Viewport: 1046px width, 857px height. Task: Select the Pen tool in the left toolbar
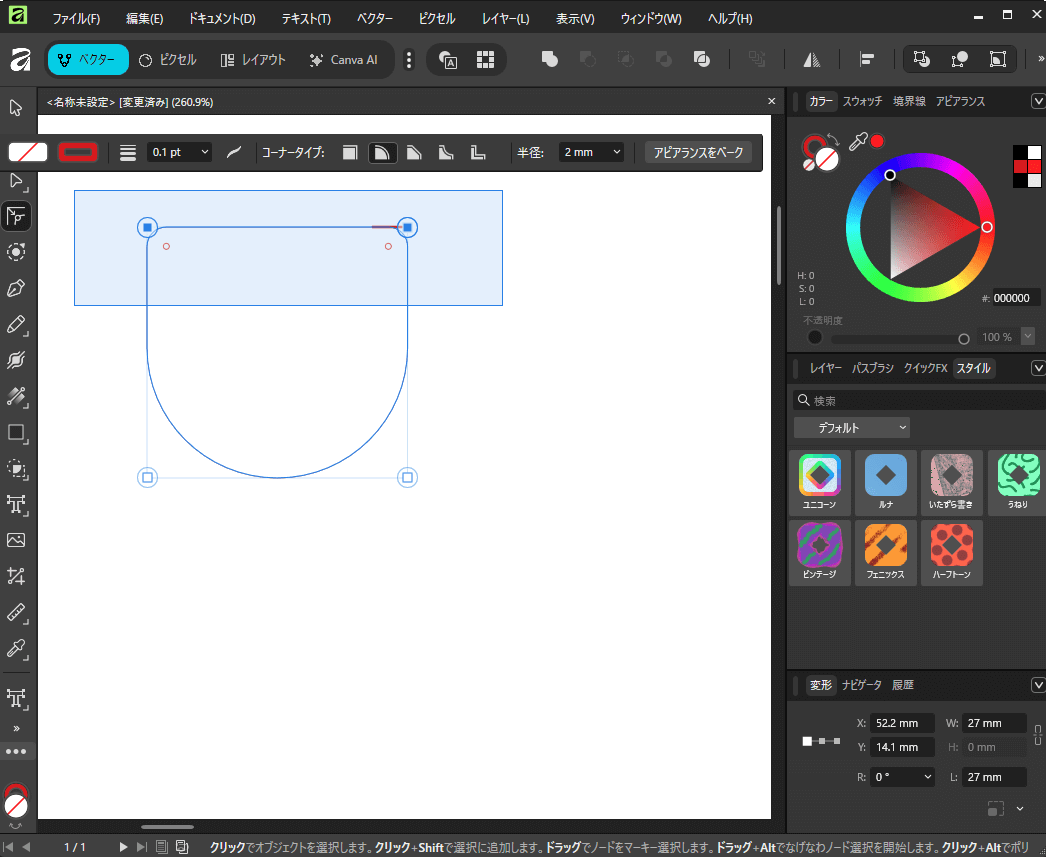[x=16, y=288]
